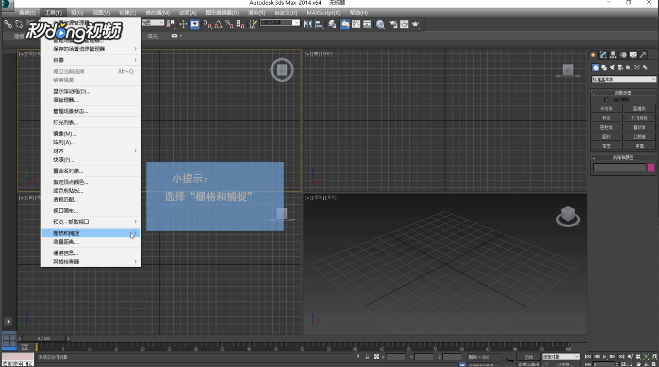Image resolution: width=659 pixels, height=367 pixels.
Task: Open the 标准基本体 primitives dropdown
Action: coord(624,79)
